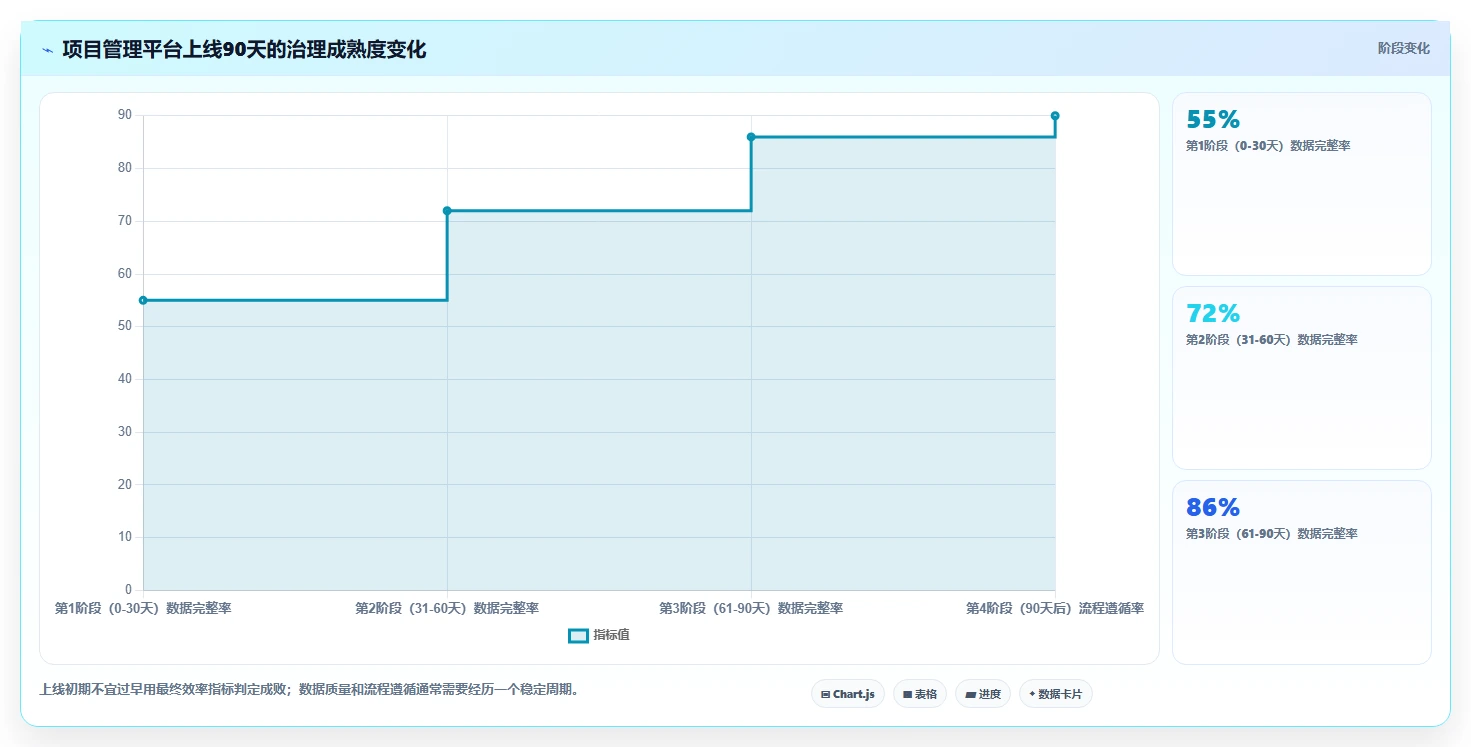Click the data point at value 90

(1055, 116)
